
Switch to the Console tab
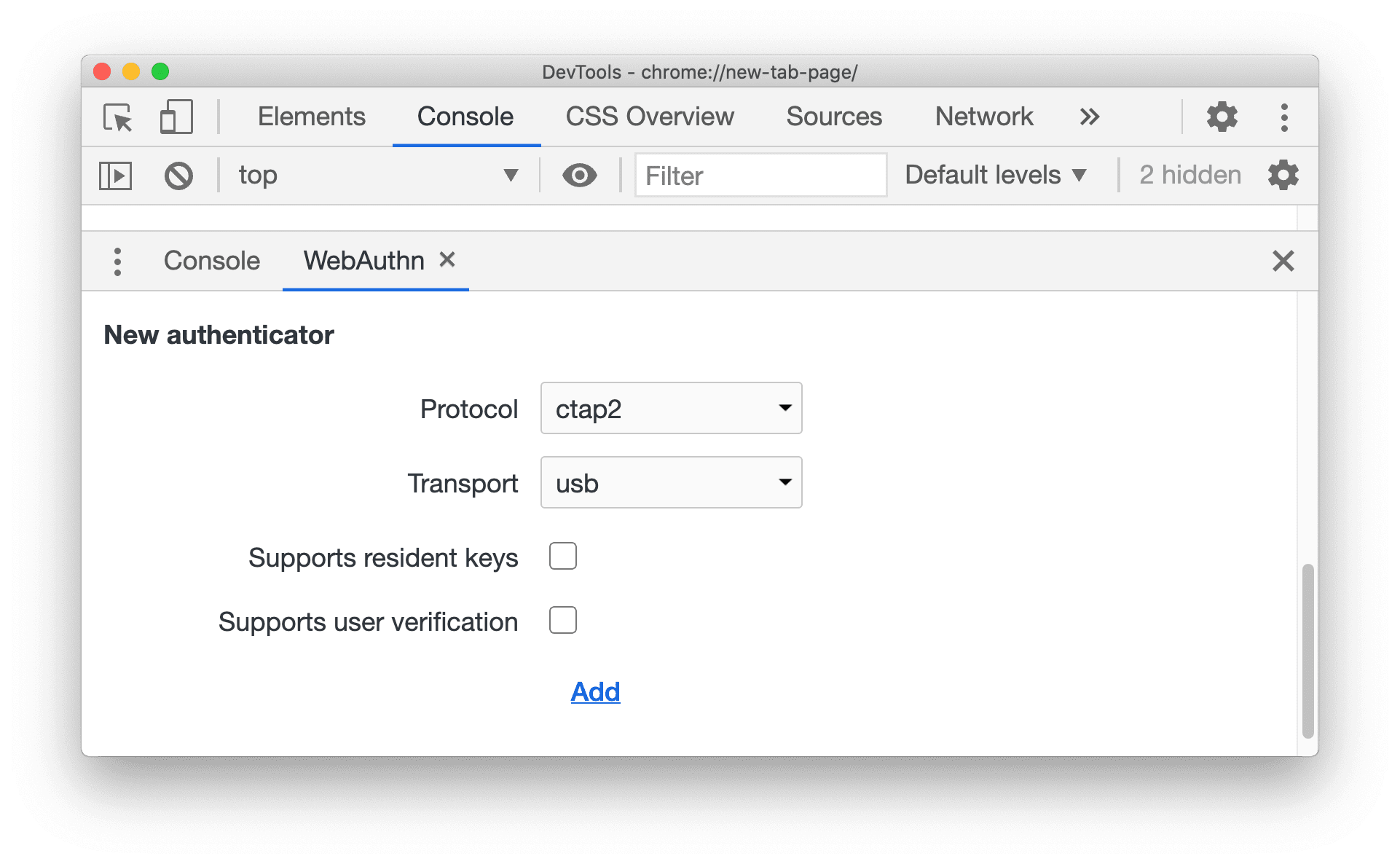pos(210,262)
